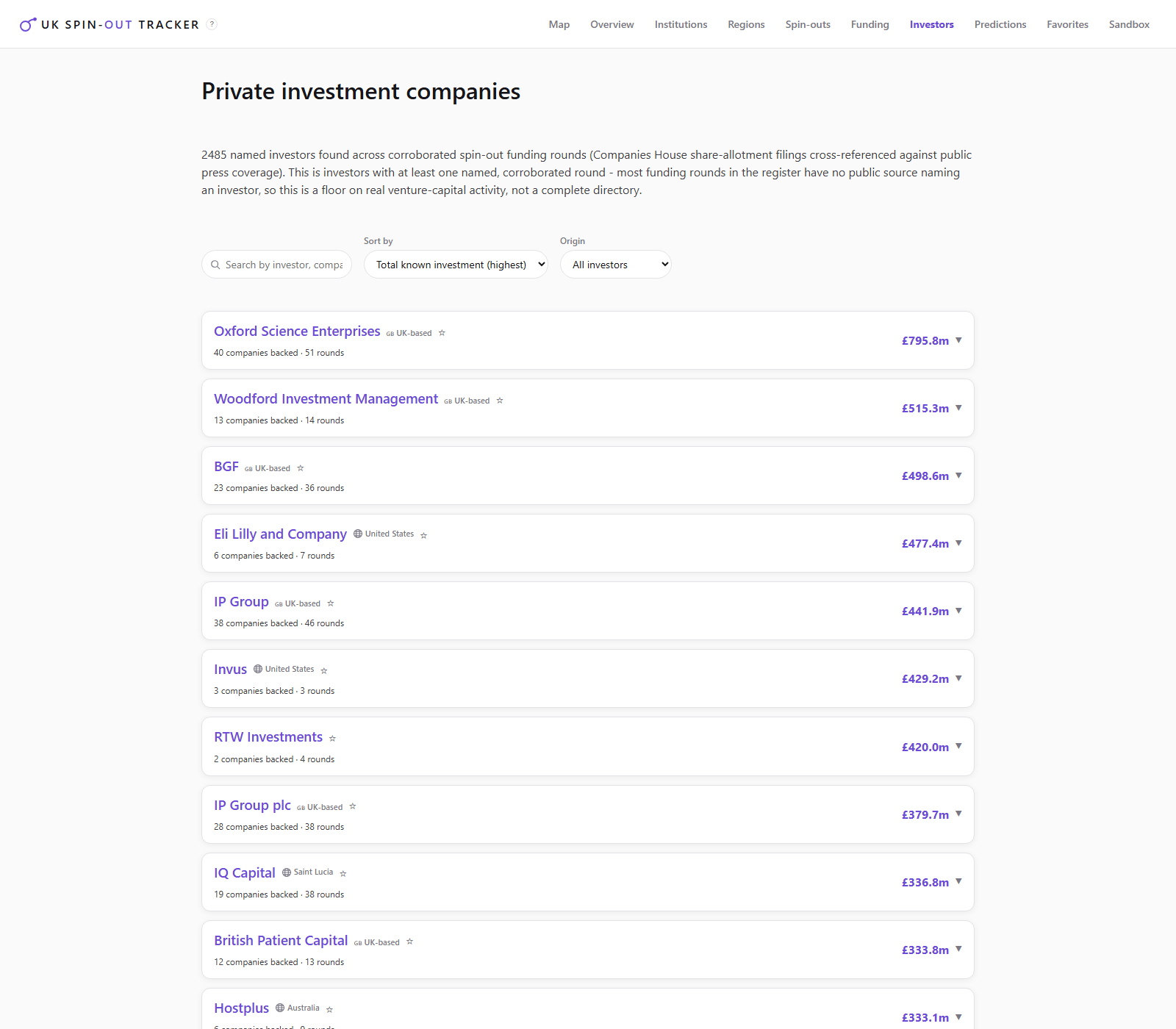Expand IP Group plc £379.7m arrow
Screen dimensions: 1176x1029
click(x=958, y=814)
